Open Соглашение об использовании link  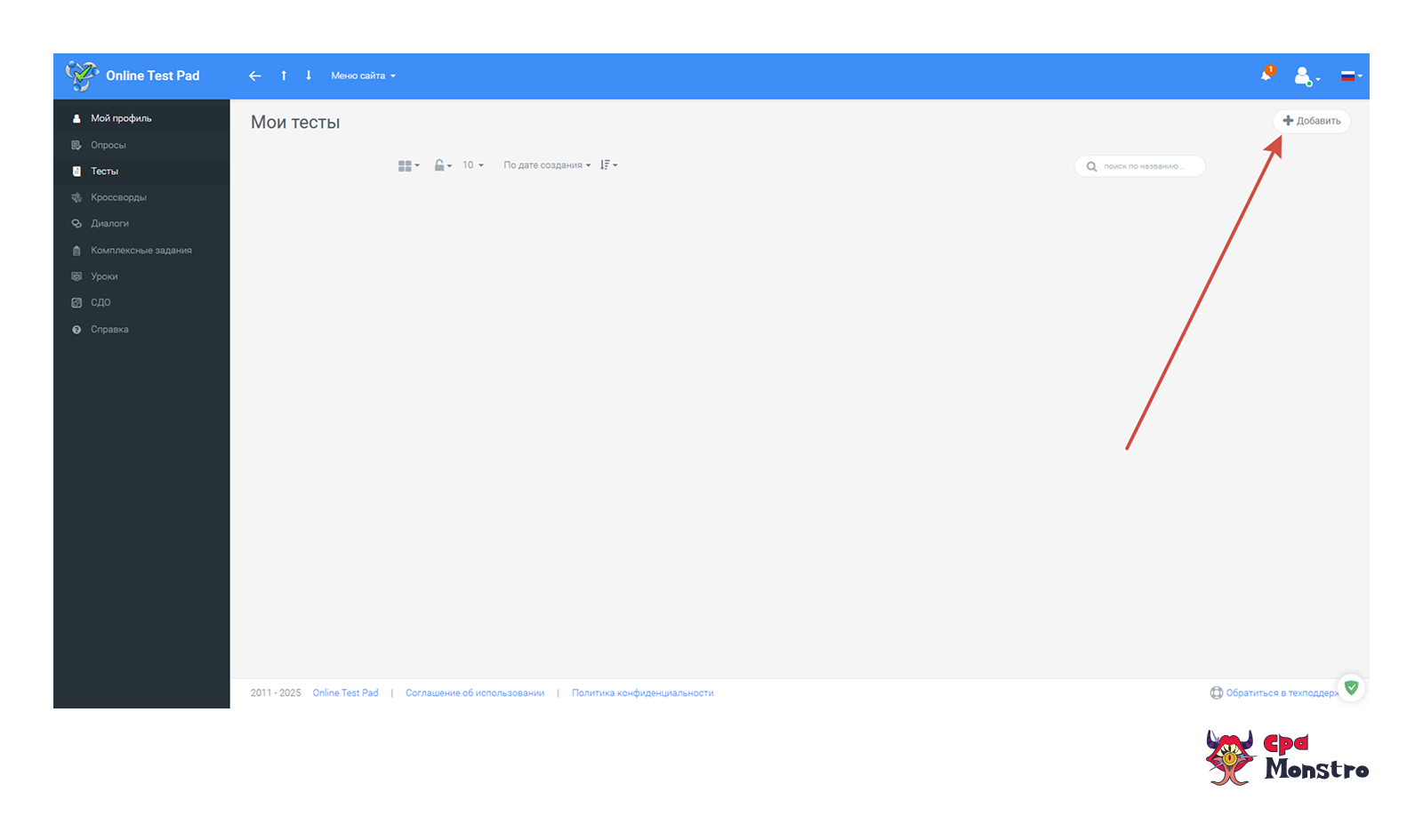(475, 693)
